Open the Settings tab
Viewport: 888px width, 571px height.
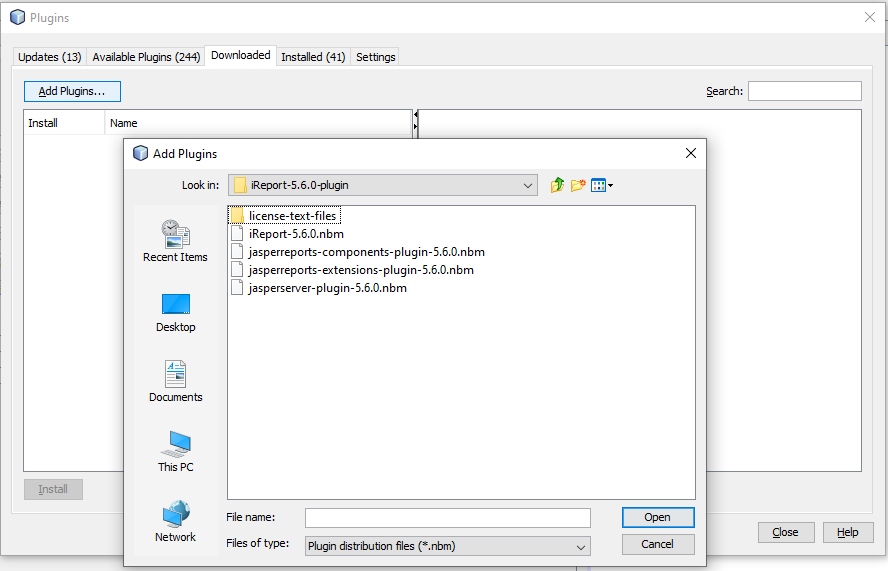[375, 57]
